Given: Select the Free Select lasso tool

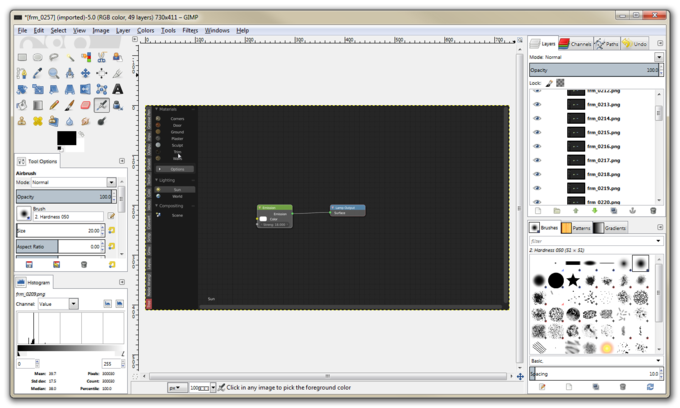Looking at the screenshot, I should (54, 57).
